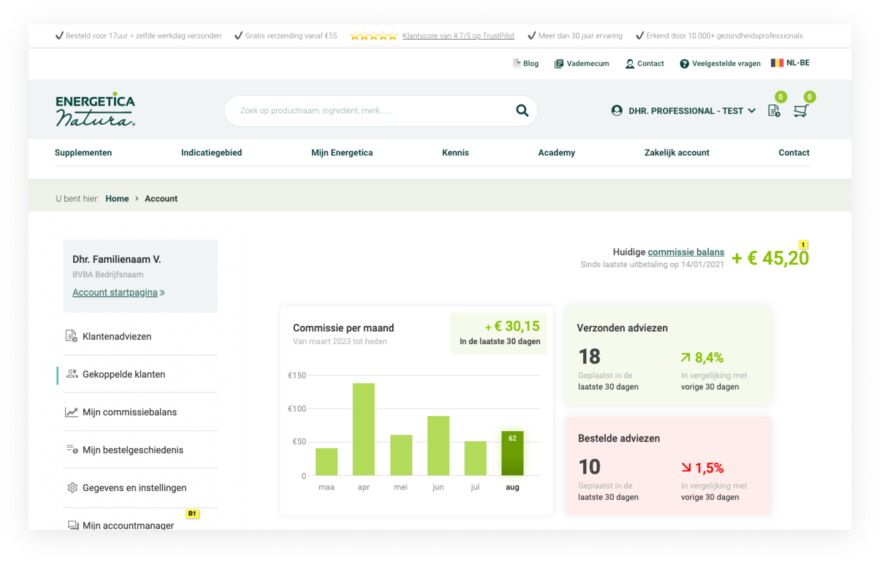Click the Belgian flag language icon

777,63
